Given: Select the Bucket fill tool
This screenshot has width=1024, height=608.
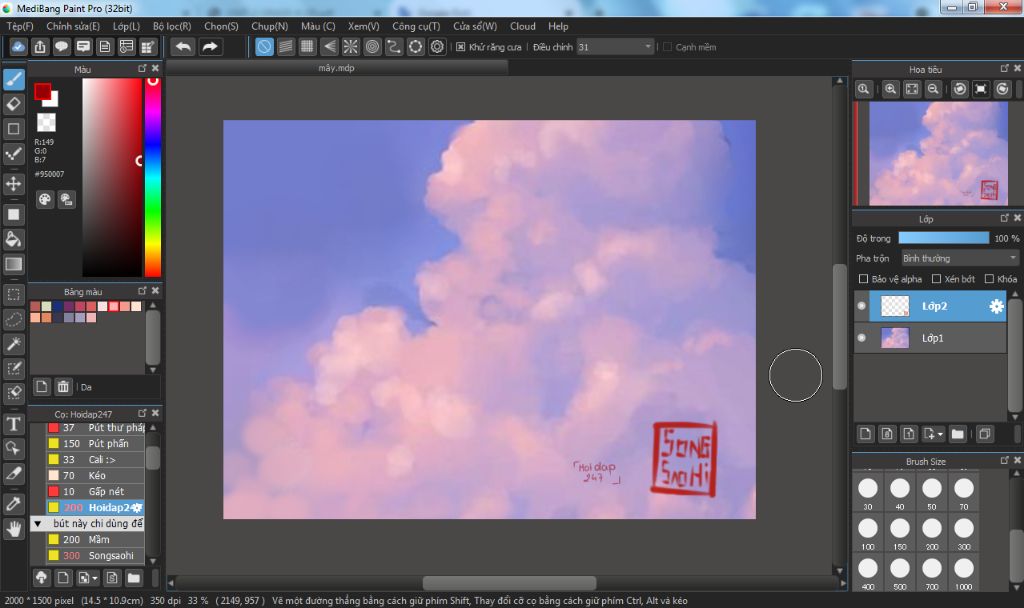Looking at the screenshot, I should (14, 239).
